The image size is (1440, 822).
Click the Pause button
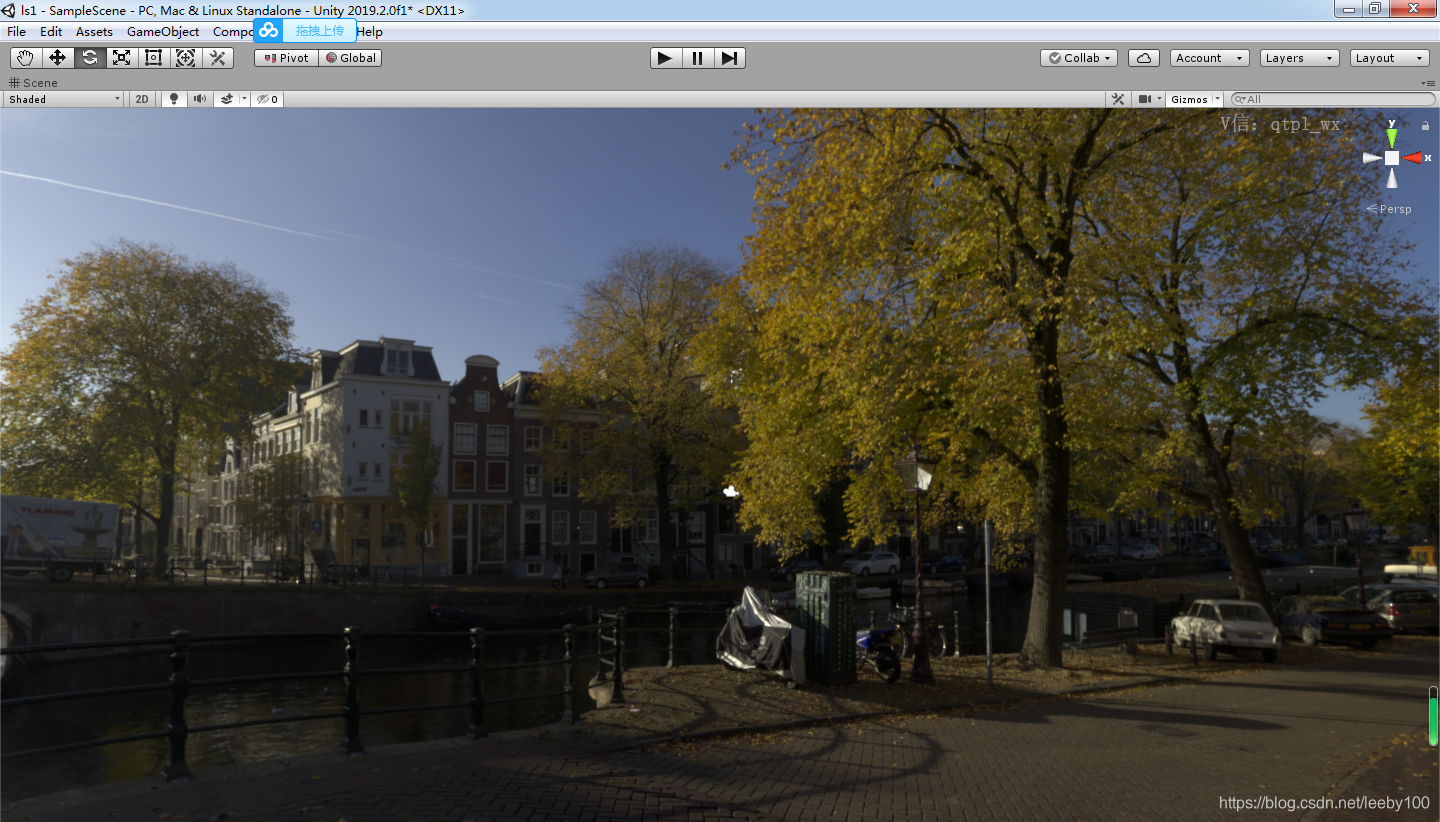pos(697,58)
